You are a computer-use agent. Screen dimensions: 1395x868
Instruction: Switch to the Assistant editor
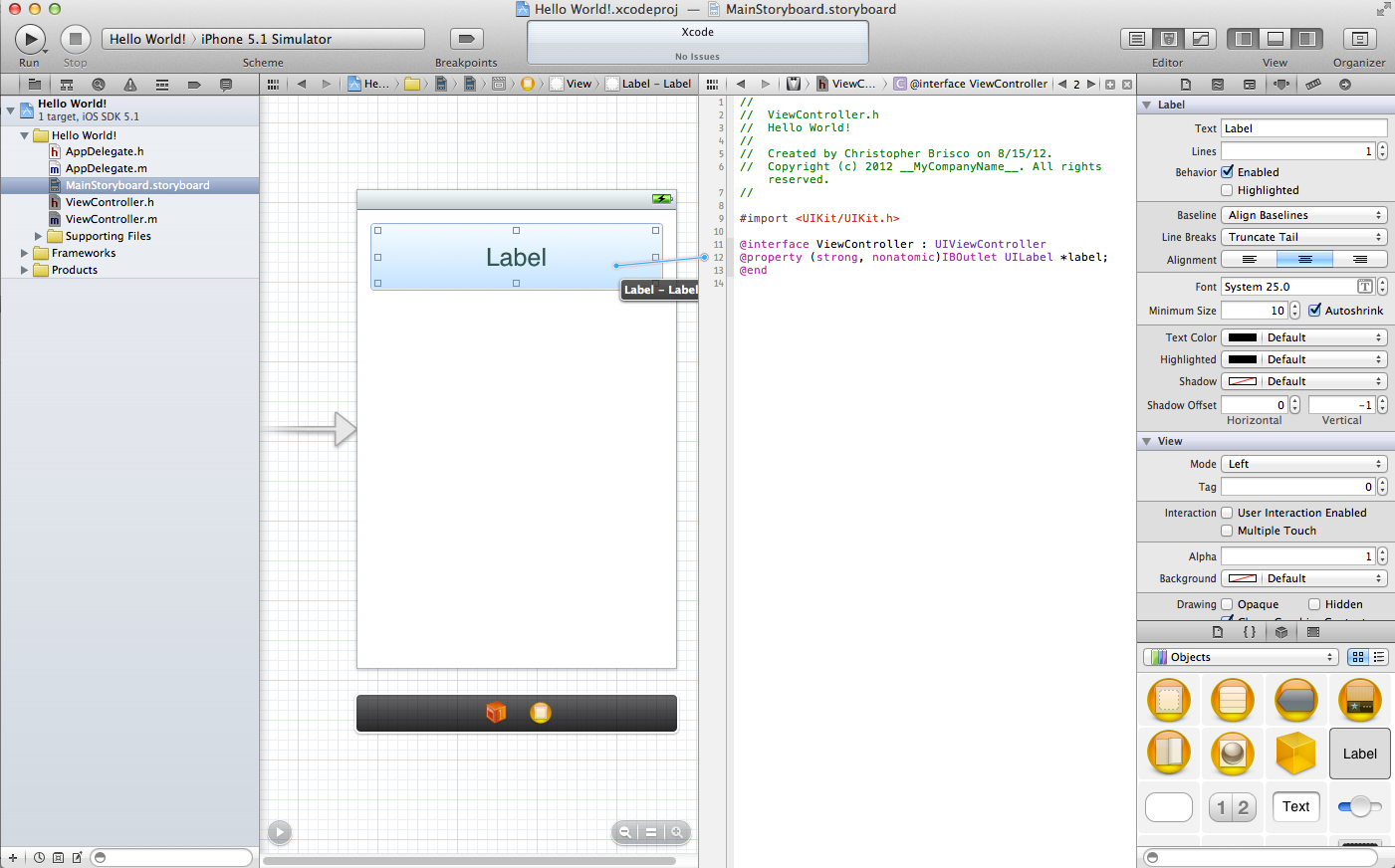pos(1169,39)
